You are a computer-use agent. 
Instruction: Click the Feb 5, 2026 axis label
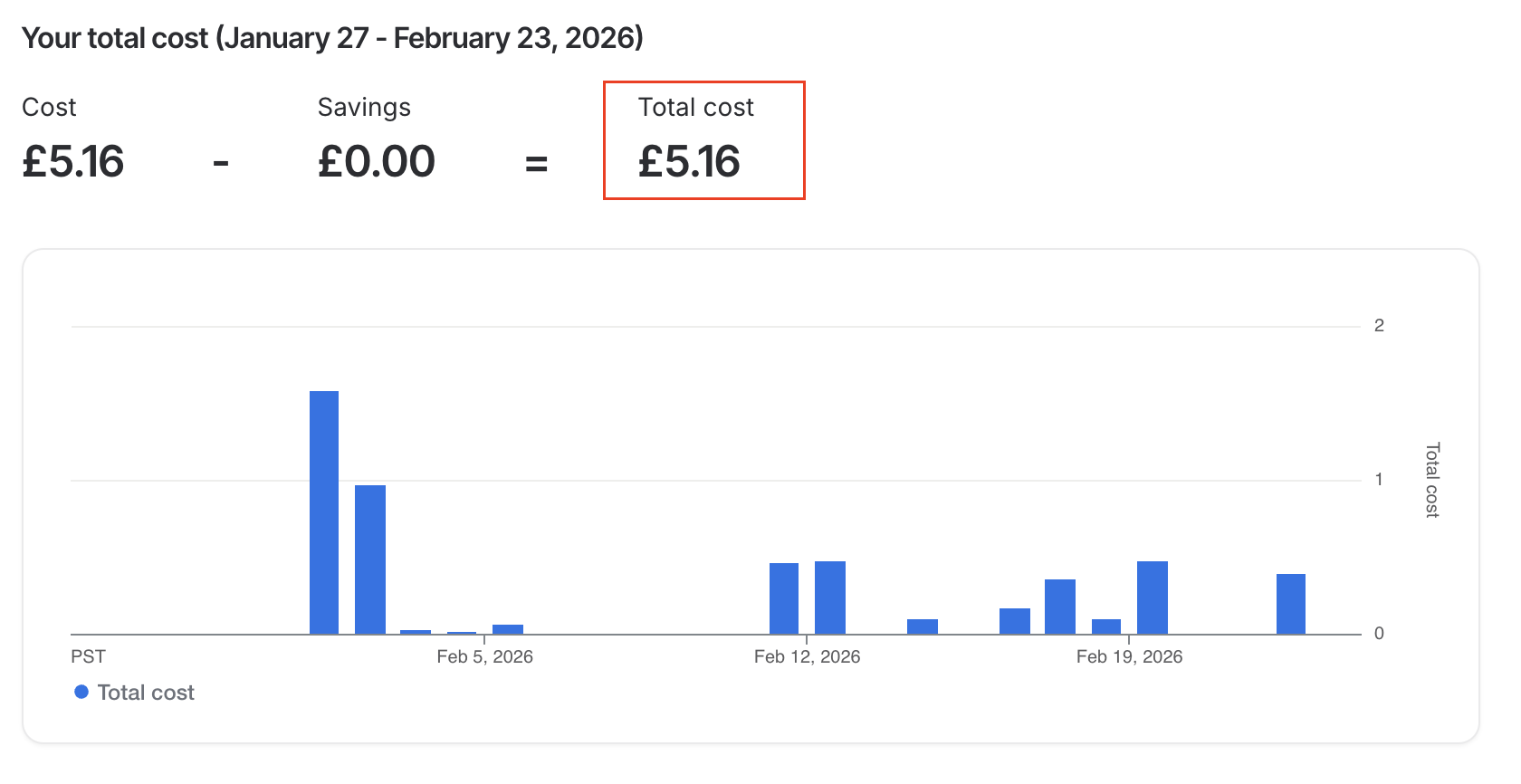pos(484,656)
